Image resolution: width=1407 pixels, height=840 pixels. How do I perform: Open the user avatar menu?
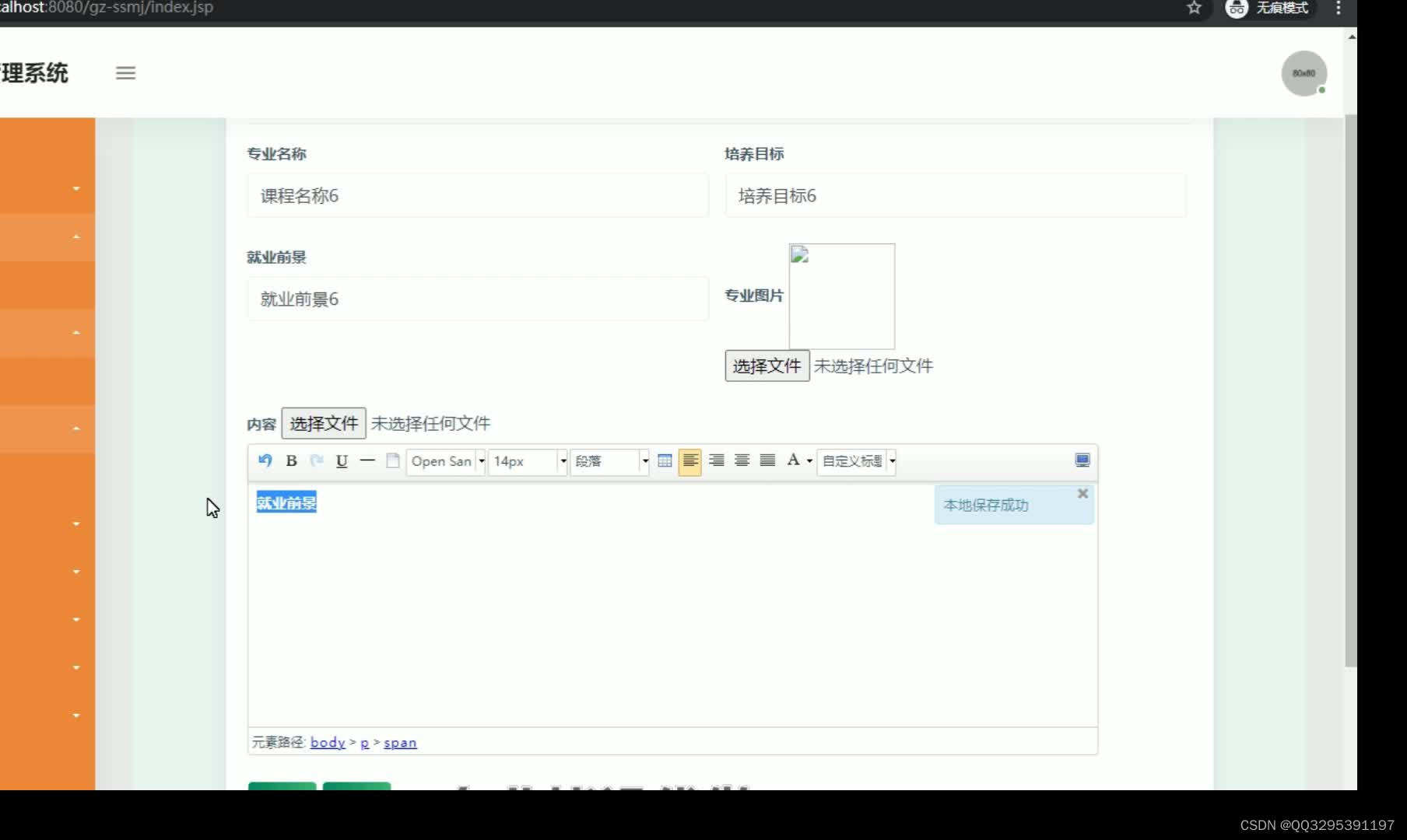click(x=1304, y=73)
